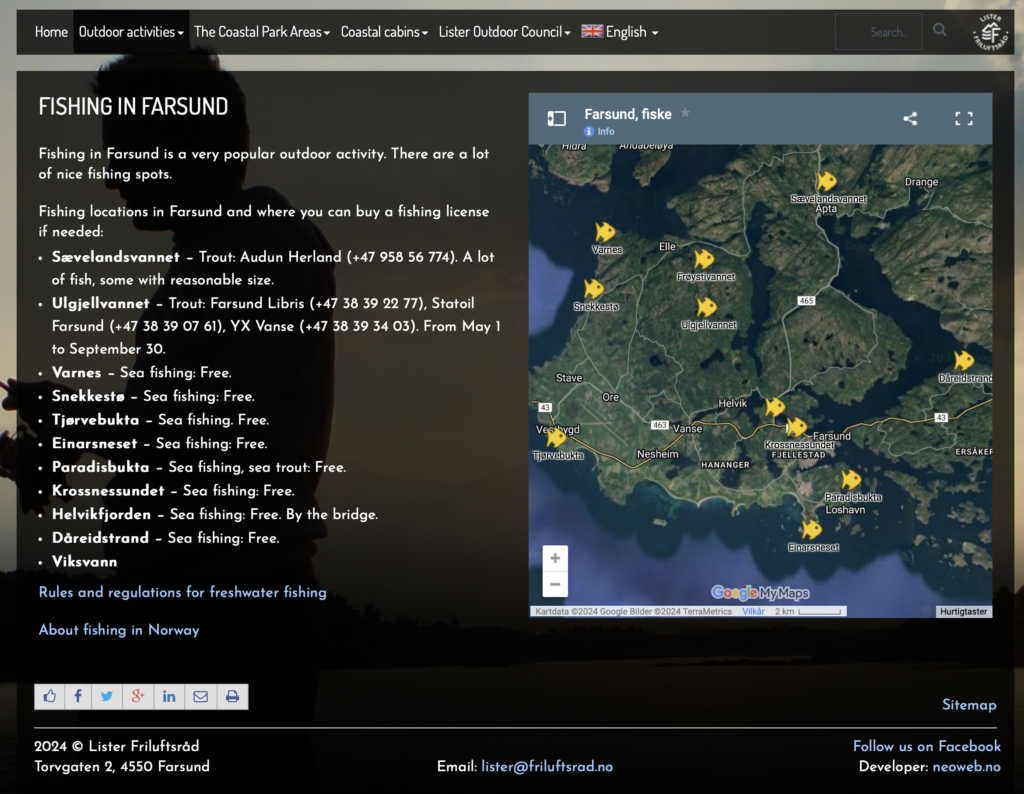Select the Ulgjellvannet list entry

pos(276,326)
